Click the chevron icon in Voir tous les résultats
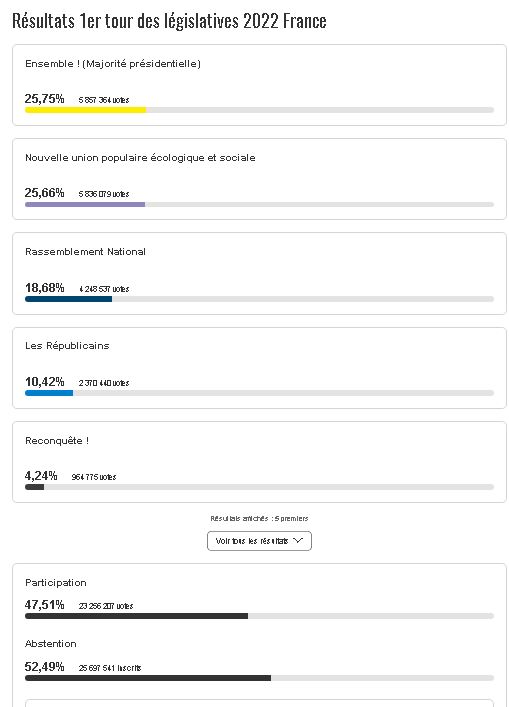This screenshot has height=707, width=509. click(x=298, y=541)
